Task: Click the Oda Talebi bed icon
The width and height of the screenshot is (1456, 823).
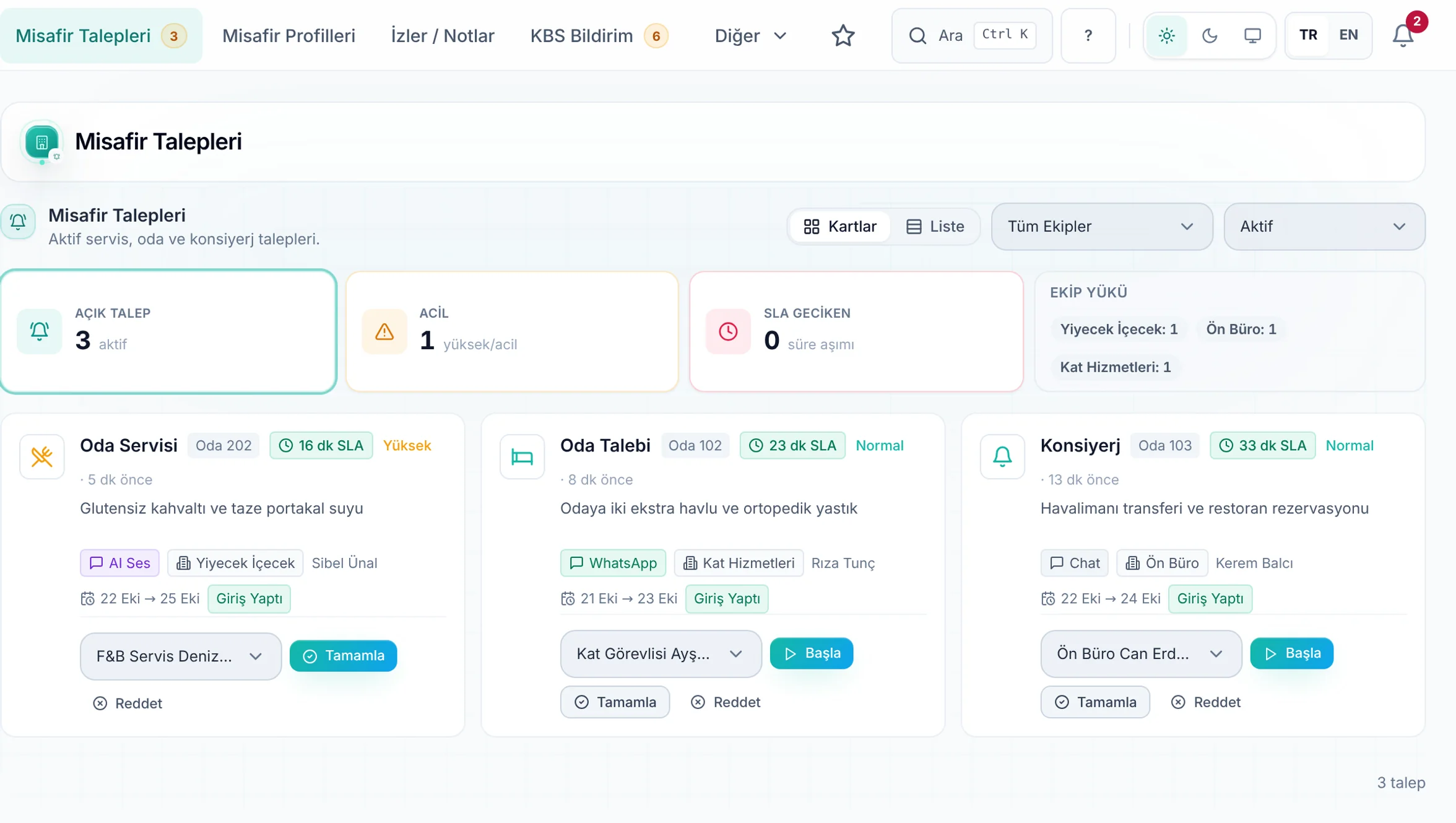Action: [522, 457]
